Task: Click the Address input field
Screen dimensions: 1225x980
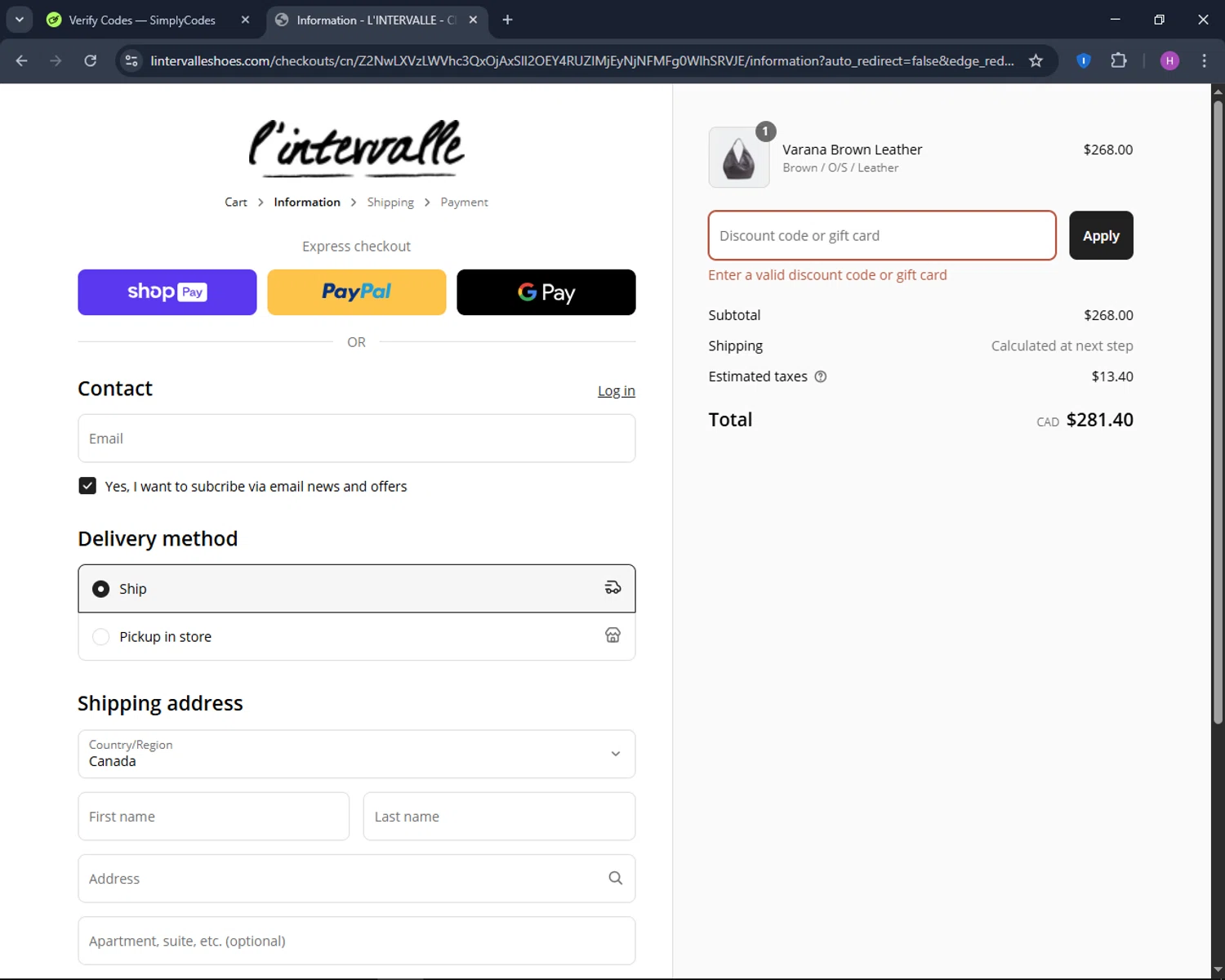Action: click(x=357, y=879)
